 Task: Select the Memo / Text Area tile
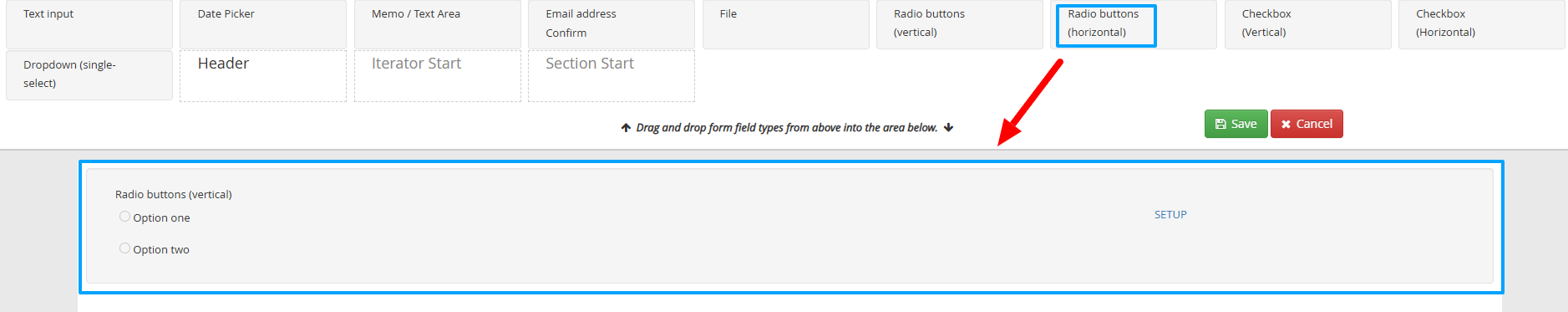pyautogui.click(x=438, y=24)
